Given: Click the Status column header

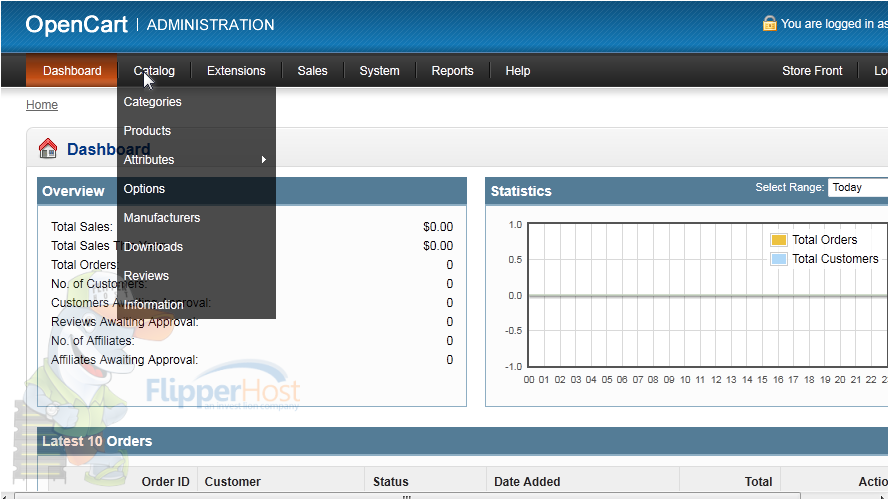Looking at the screenshot, I should click(391, 482).
